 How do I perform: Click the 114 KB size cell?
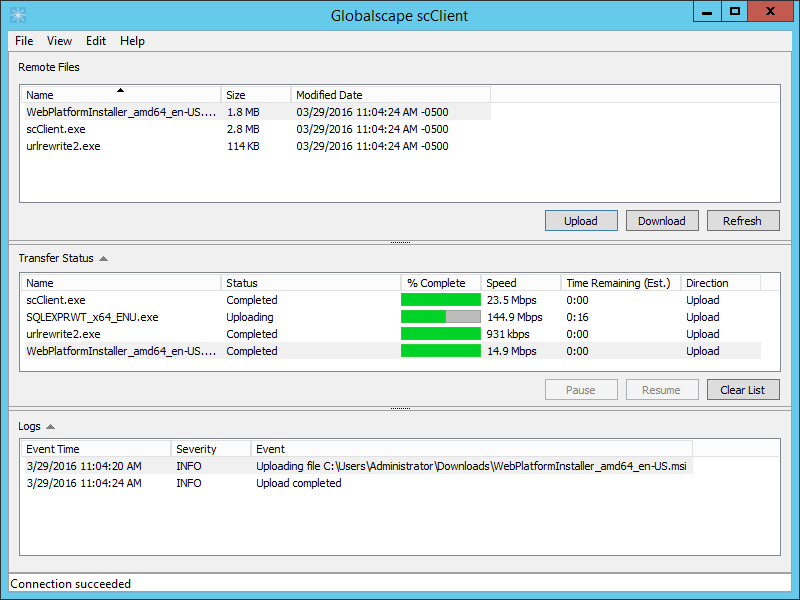[x=243, y=146]
